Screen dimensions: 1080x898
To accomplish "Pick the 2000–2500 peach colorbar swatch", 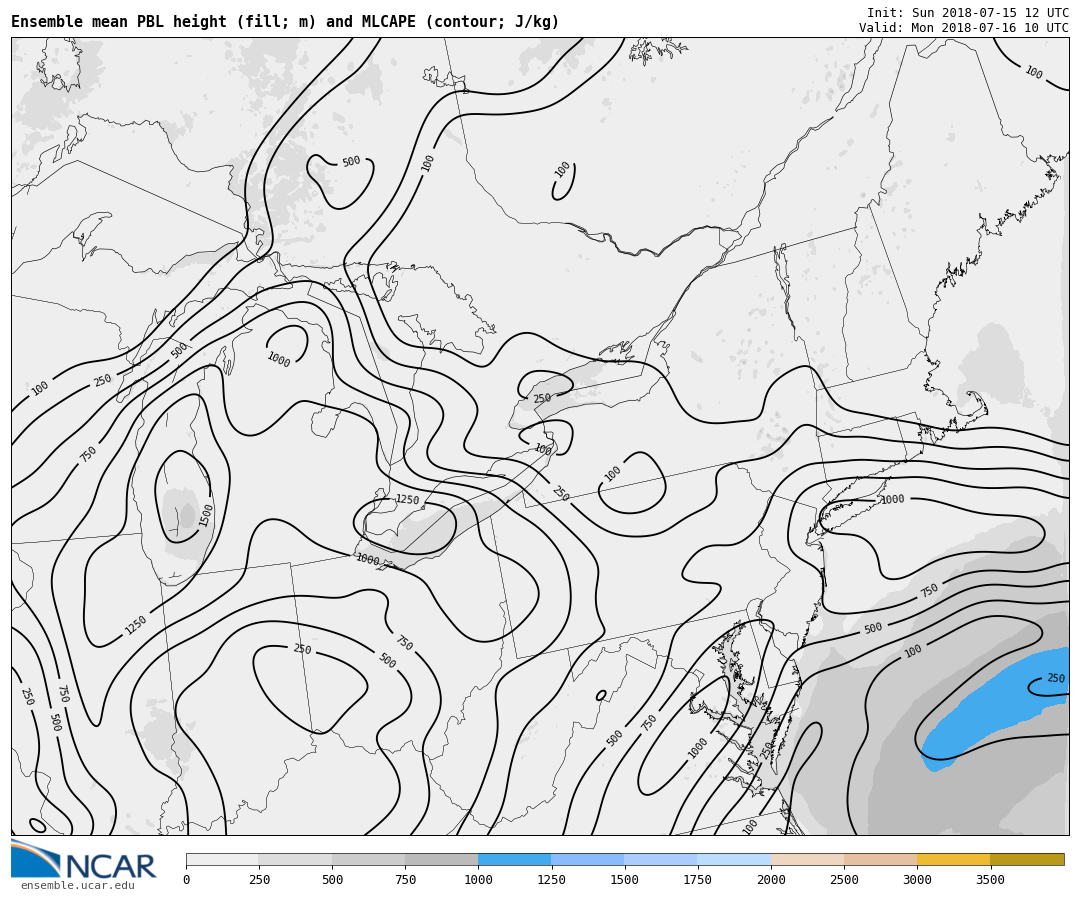I will [807, 859].
